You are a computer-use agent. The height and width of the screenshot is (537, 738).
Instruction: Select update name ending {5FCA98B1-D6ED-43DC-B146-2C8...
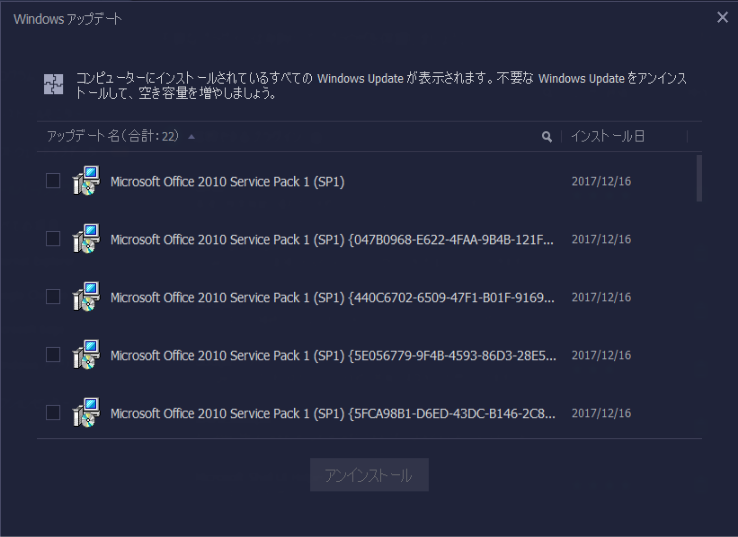coord(333,413)
